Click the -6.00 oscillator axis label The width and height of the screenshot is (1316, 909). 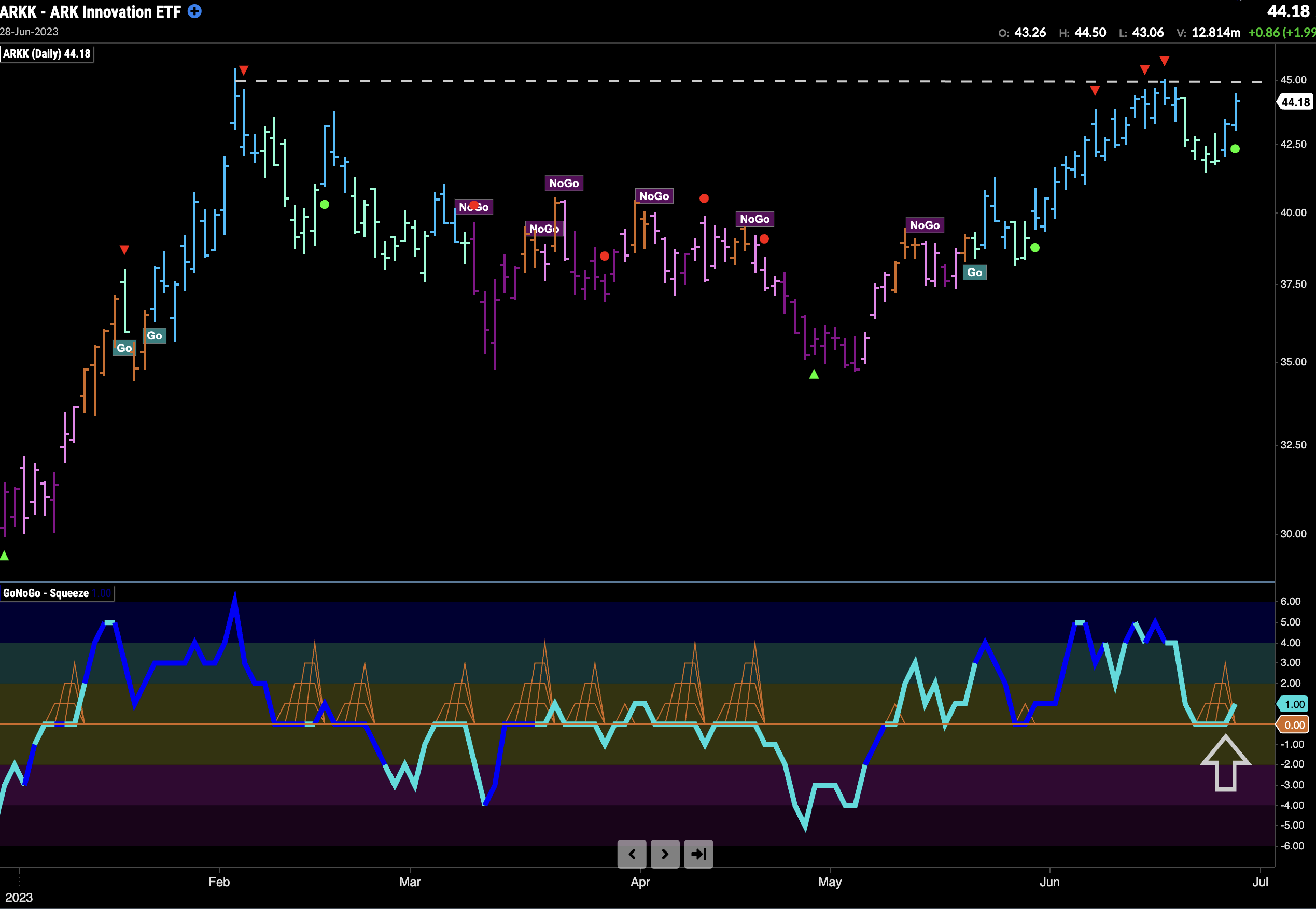[1292, 846]
